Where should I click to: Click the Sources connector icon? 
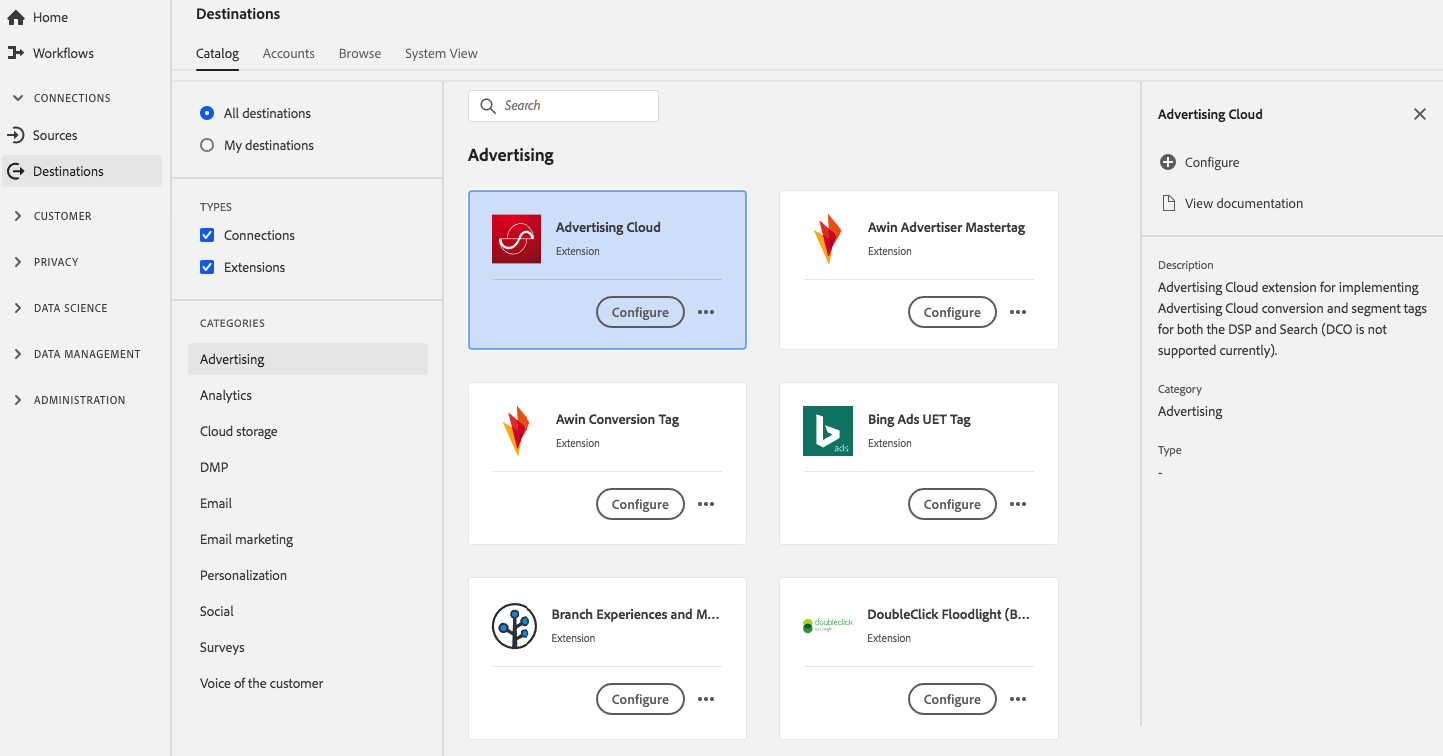pyautogui.click(x=15, y=135)
